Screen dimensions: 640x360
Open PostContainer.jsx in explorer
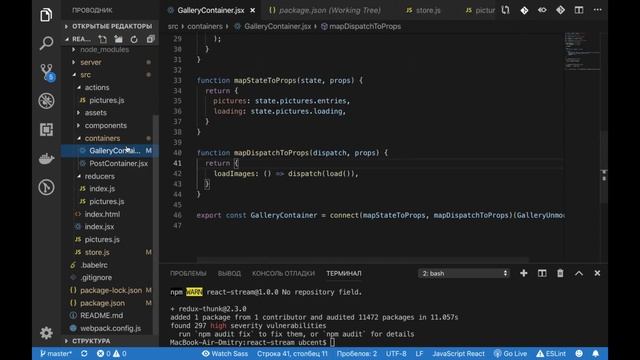(118, 164)
